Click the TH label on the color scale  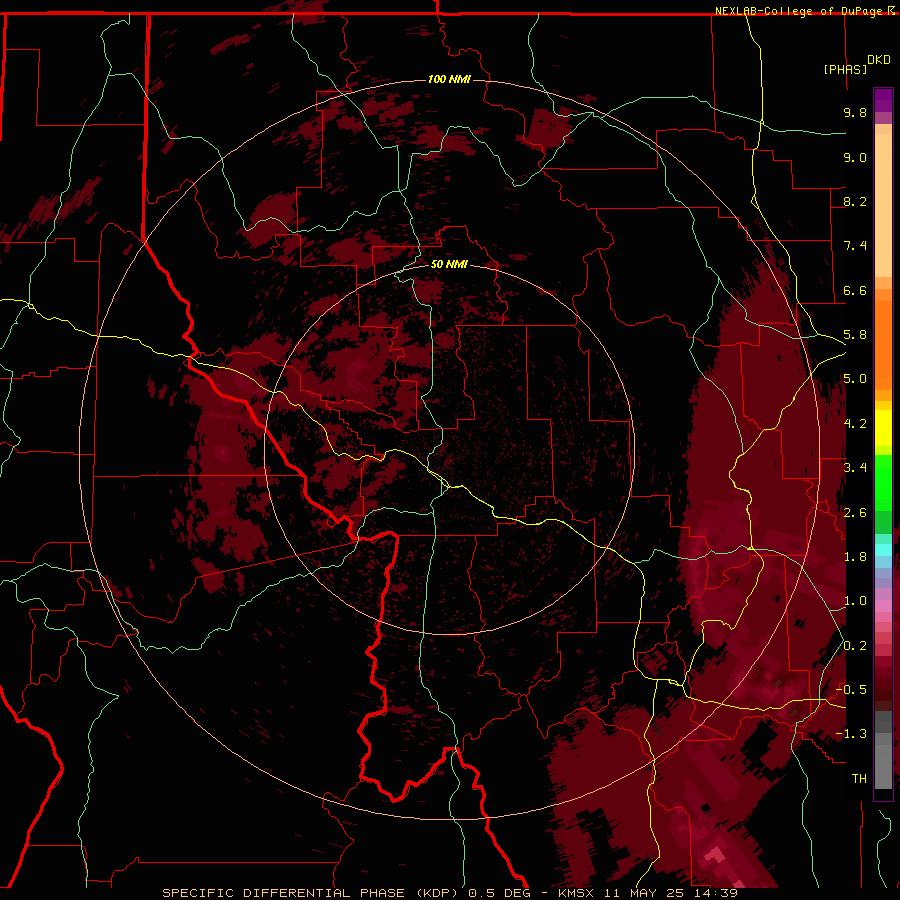coord(859,779)
